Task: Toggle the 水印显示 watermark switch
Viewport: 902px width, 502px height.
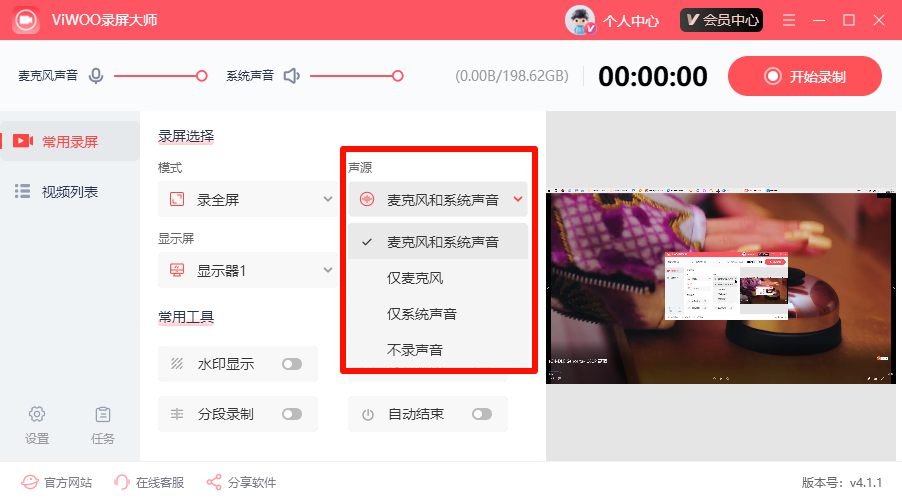Action: point(292,364)
